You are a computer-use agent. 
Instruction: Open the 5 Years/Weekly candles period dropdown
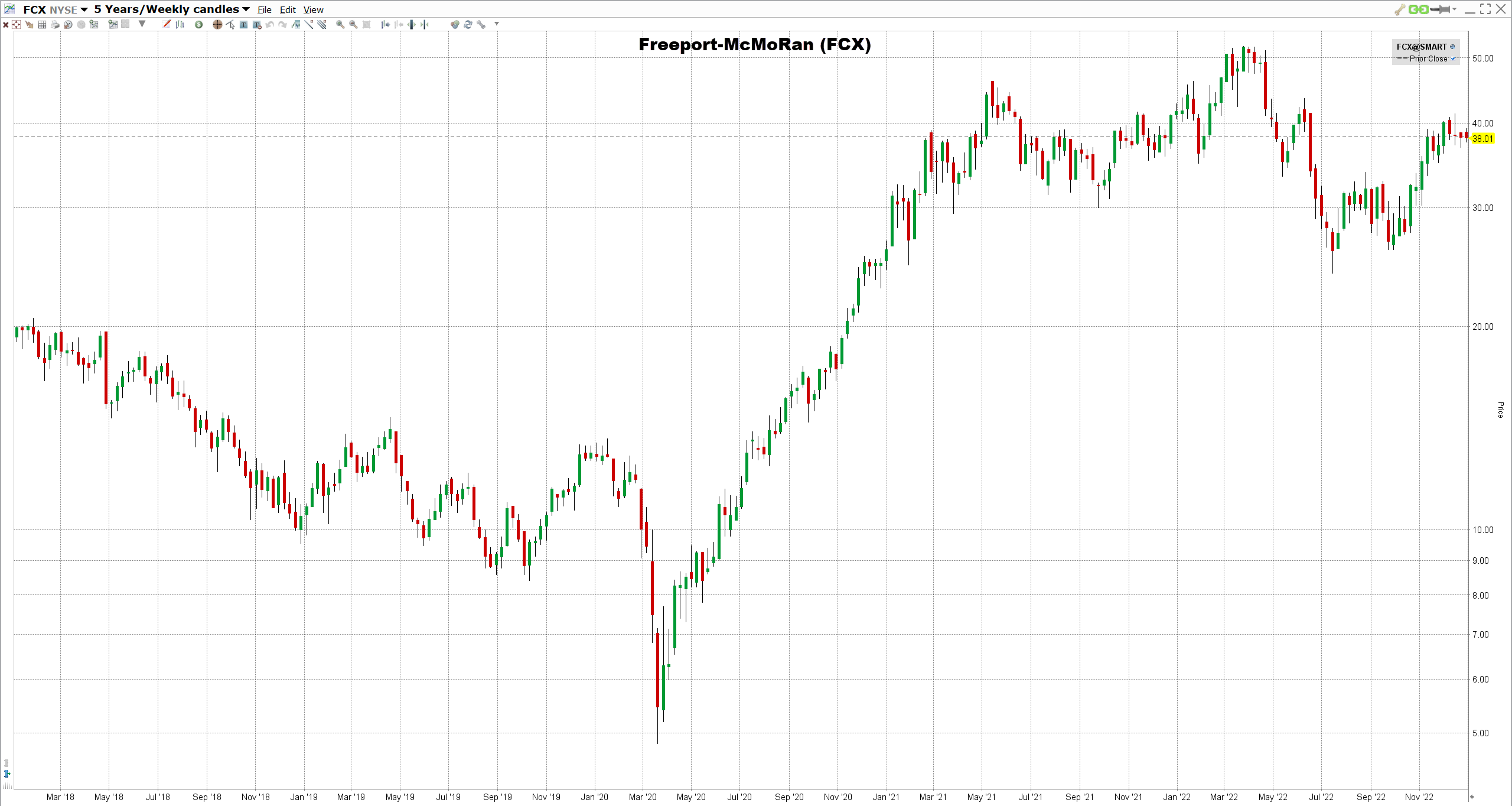tap(246, 9)
